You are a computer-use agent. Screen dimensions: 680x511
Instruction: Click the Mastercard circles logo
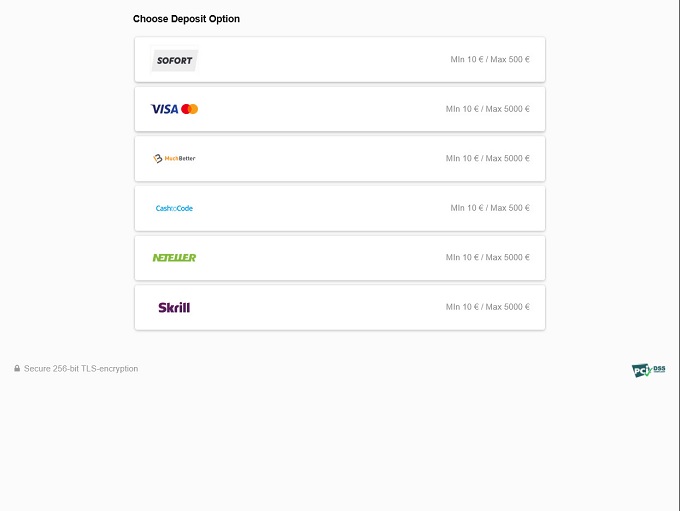click(190, 109)
